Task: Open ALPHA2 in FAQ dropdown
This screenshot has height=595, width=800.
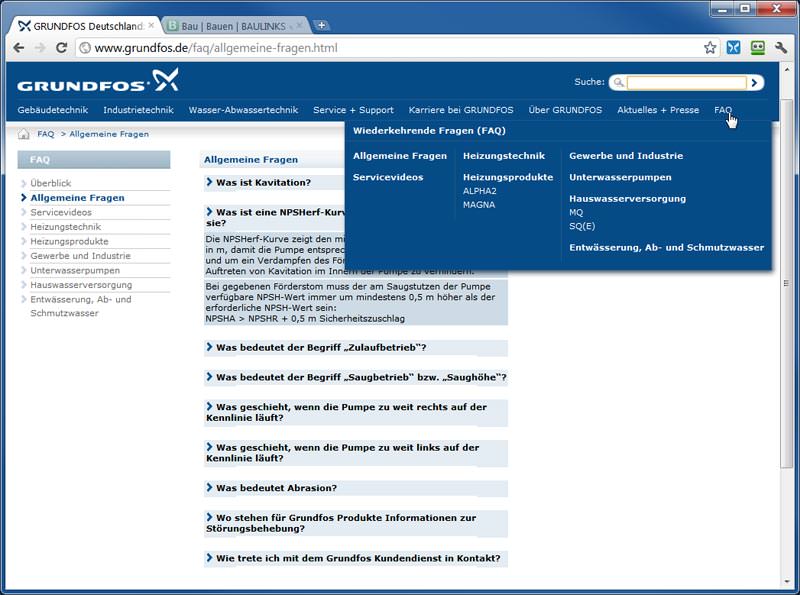Action: pyautogui.click(x=480, y=191)
